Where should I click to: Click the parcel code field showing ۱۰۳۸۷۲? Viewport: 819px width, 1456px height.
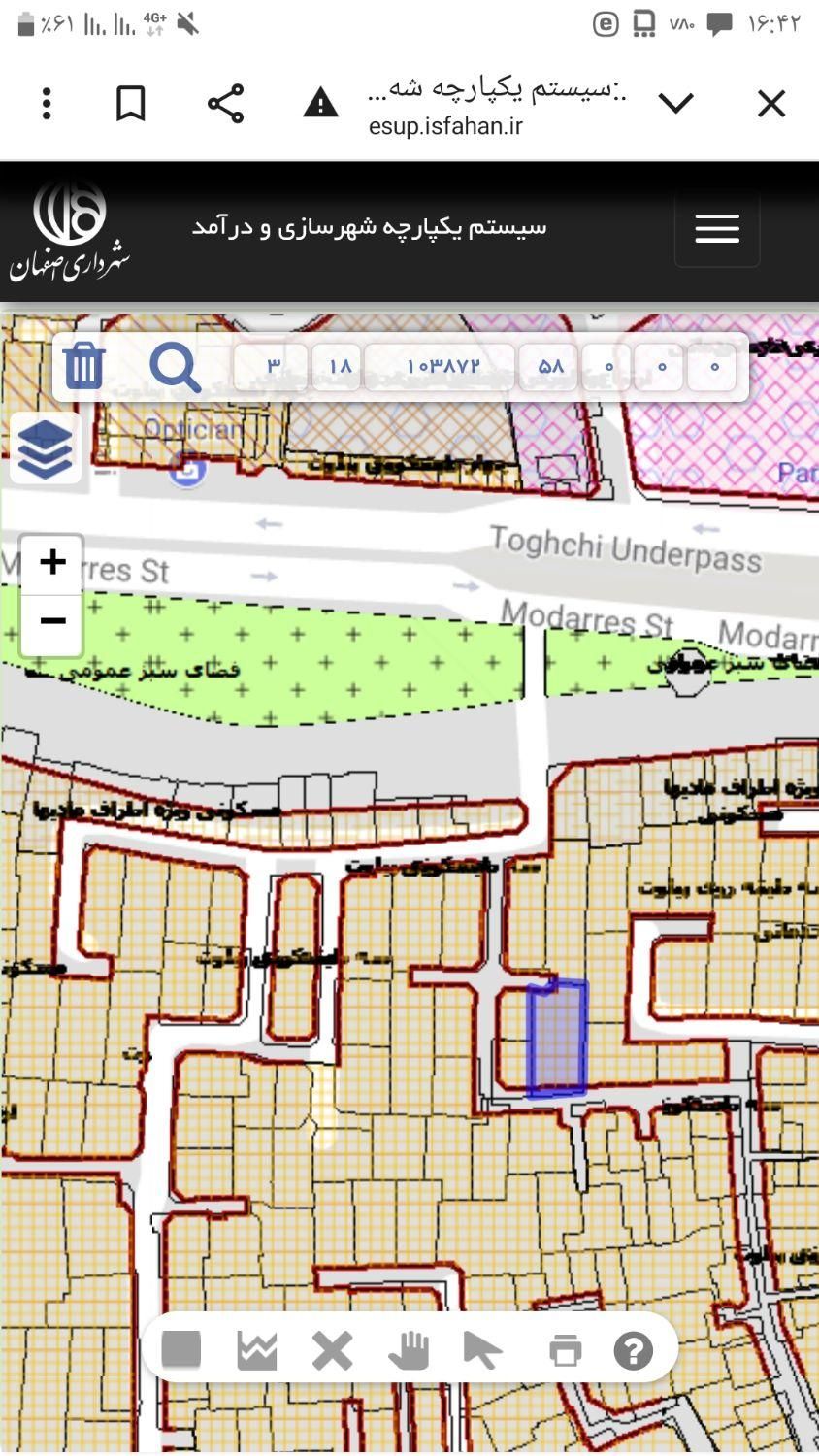442,367
